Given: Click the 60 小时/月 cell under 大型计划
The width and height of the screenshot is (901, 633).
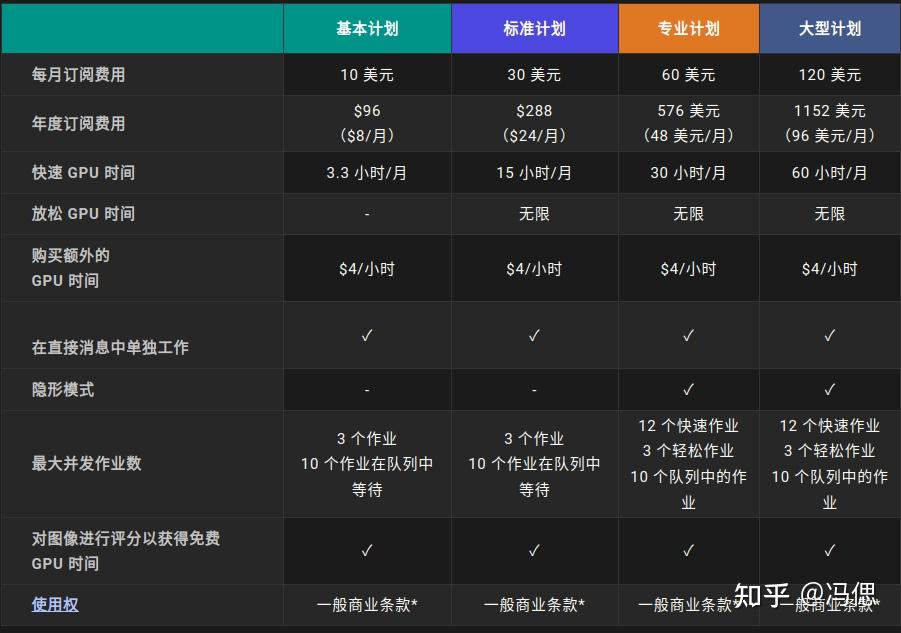Looking at the screenshot, I should (x=829, y=172).
